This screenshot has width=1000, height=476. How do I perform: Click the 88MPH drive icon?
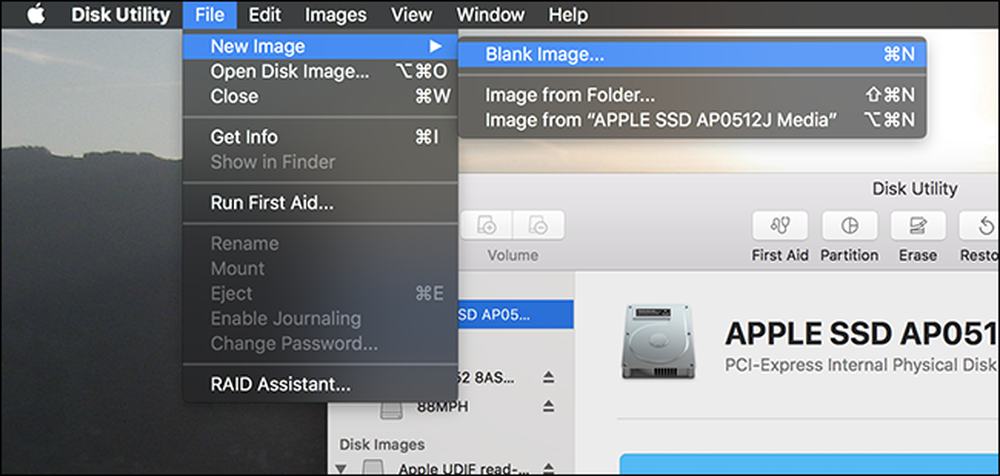(392, 408)
